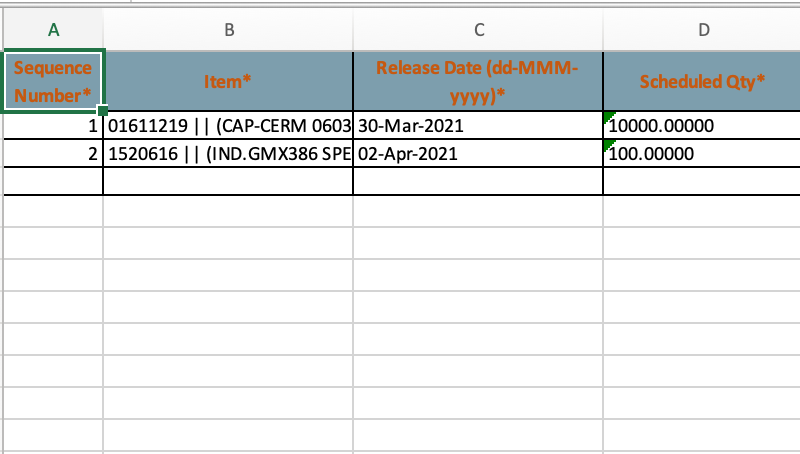
Task: Select column A header
Action: tap(53, 30)
